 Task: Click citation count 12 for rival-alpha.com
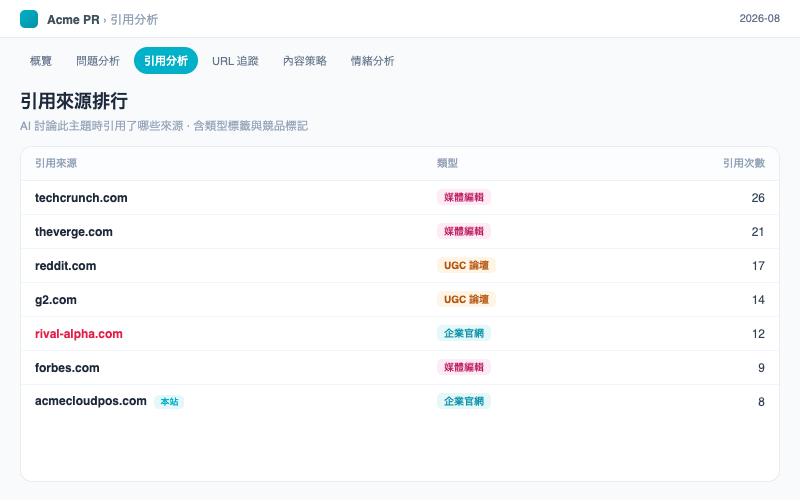click(x=758, y=334)
